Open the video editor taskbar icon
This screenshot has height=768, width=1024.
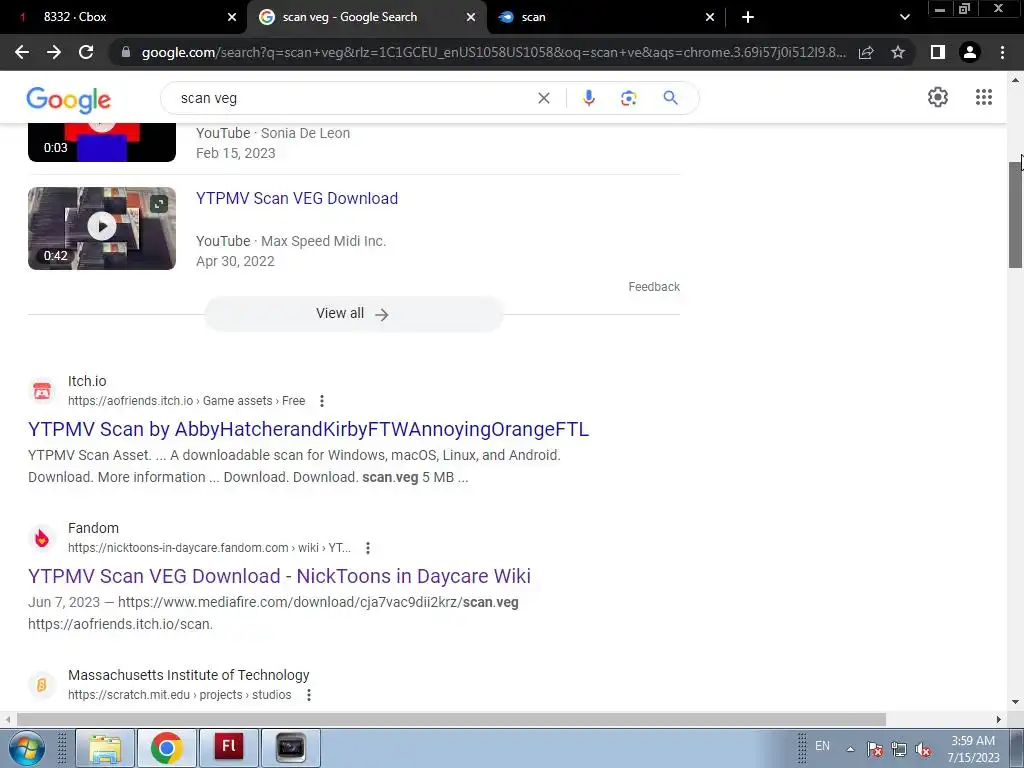coord(291,748)
